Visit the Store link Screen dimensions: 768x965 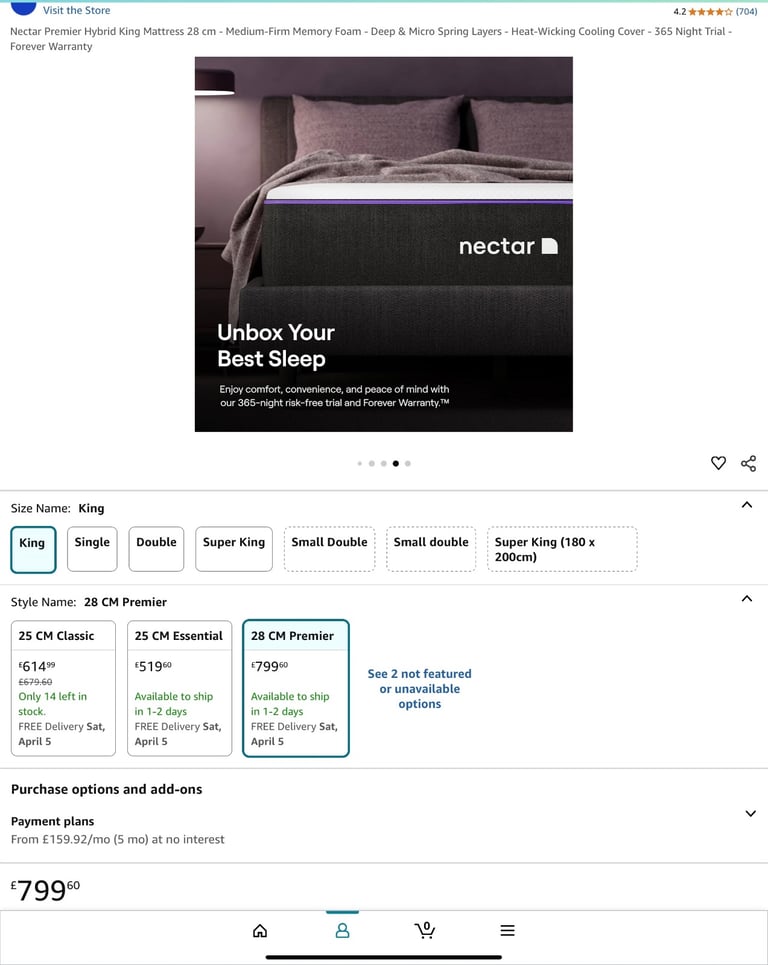tap(76, 10)
